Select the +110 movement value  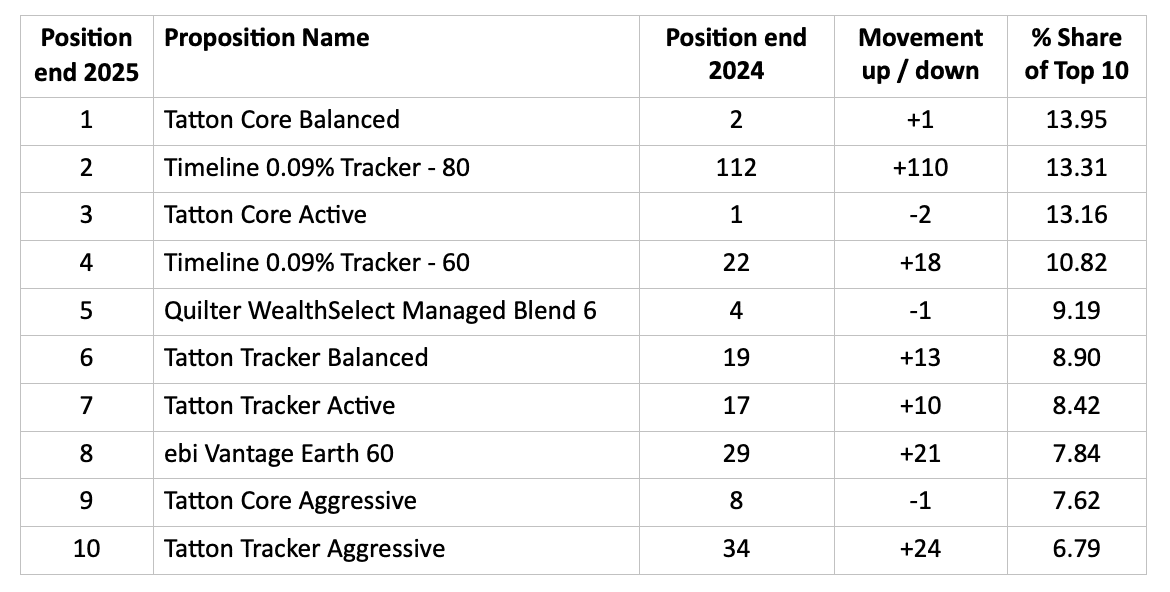pos(920,167)
